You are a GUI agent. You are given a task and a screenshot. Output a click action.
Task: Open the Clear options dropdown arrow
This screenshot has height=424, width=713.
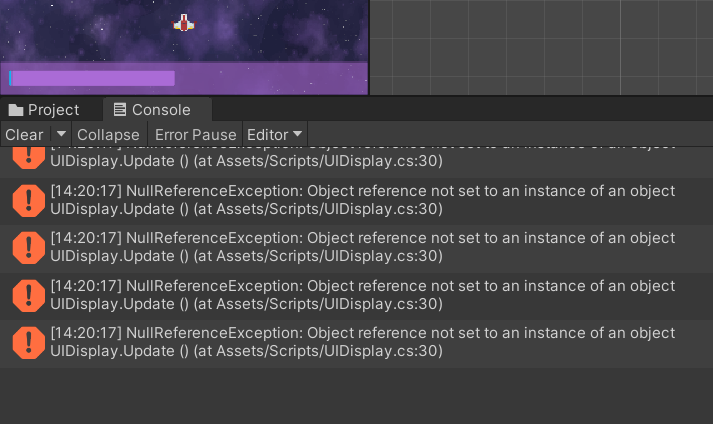tap(60, 134)
